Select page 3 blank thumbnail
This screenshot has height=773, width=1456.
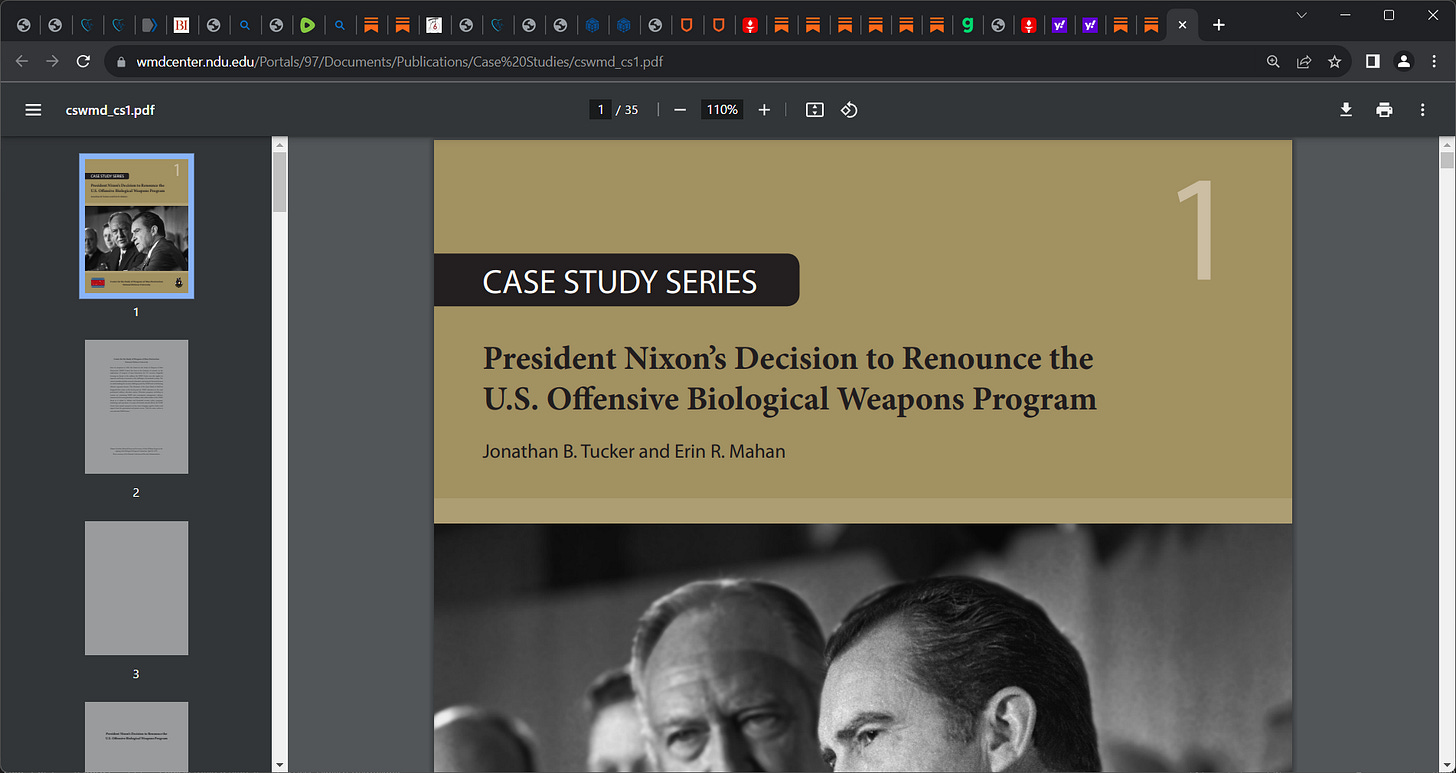click(x=137, y=588)
